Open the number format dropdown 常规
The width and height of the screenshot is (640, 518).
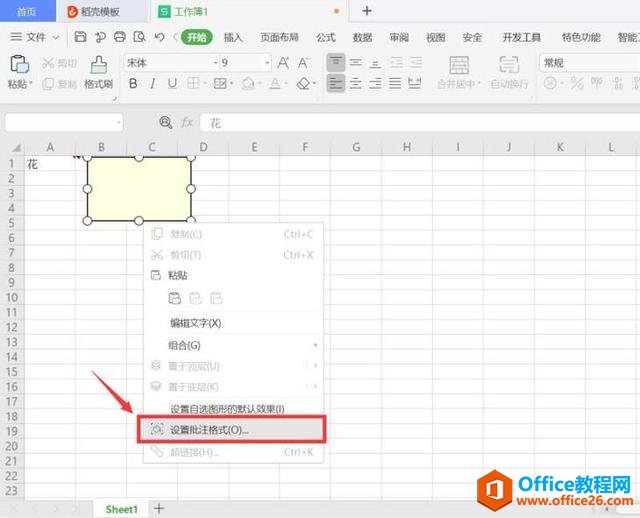pyautogui.click(x=589, y=63)
